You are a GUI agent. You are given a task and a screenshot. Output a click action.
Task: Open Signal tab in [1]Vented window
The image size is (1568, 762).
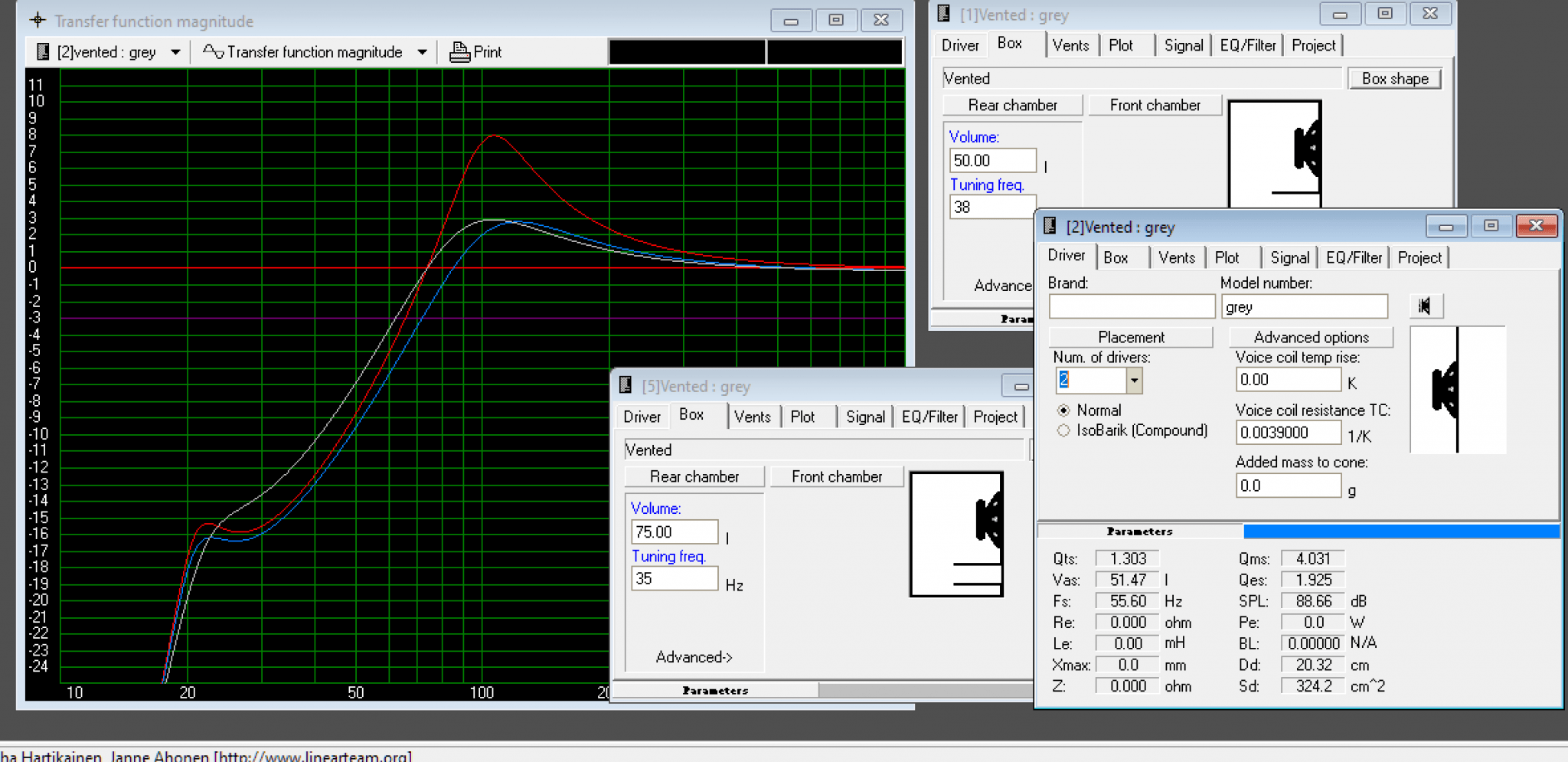tap(1184, 46)
